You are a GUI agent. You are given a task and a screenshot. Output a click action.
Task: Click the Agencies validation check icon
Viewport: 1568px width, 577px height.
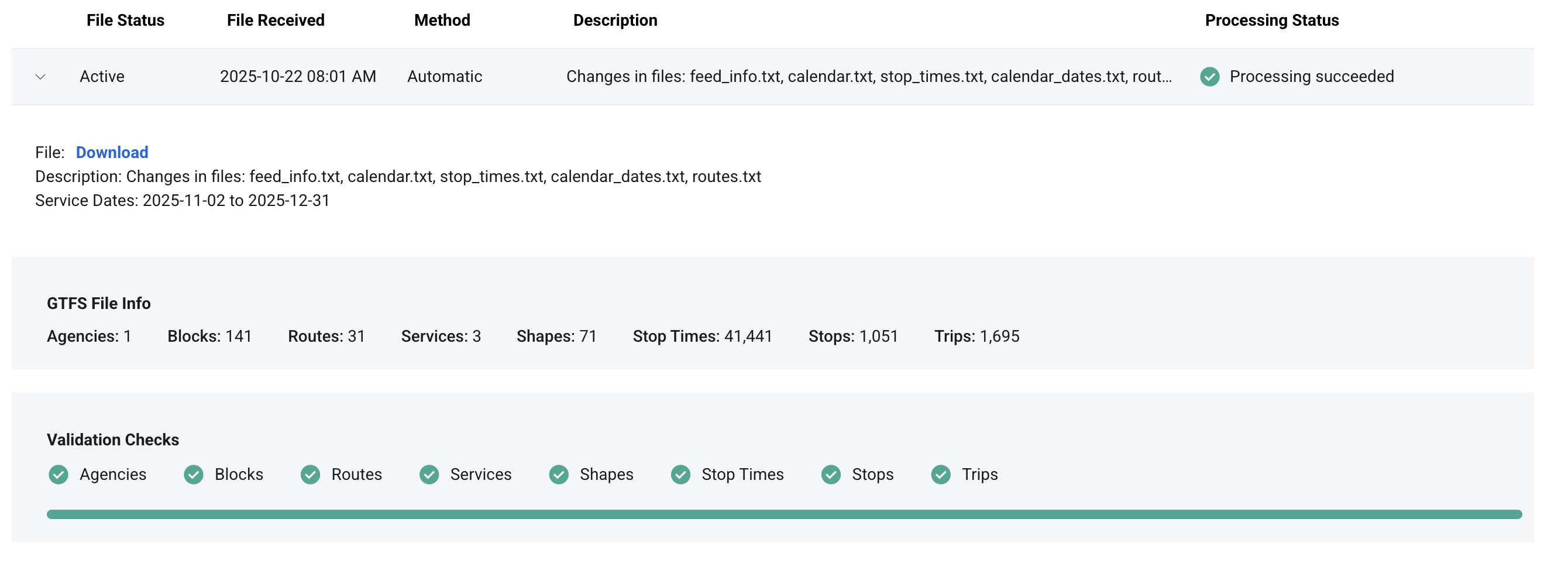click(x=59, y=474)
